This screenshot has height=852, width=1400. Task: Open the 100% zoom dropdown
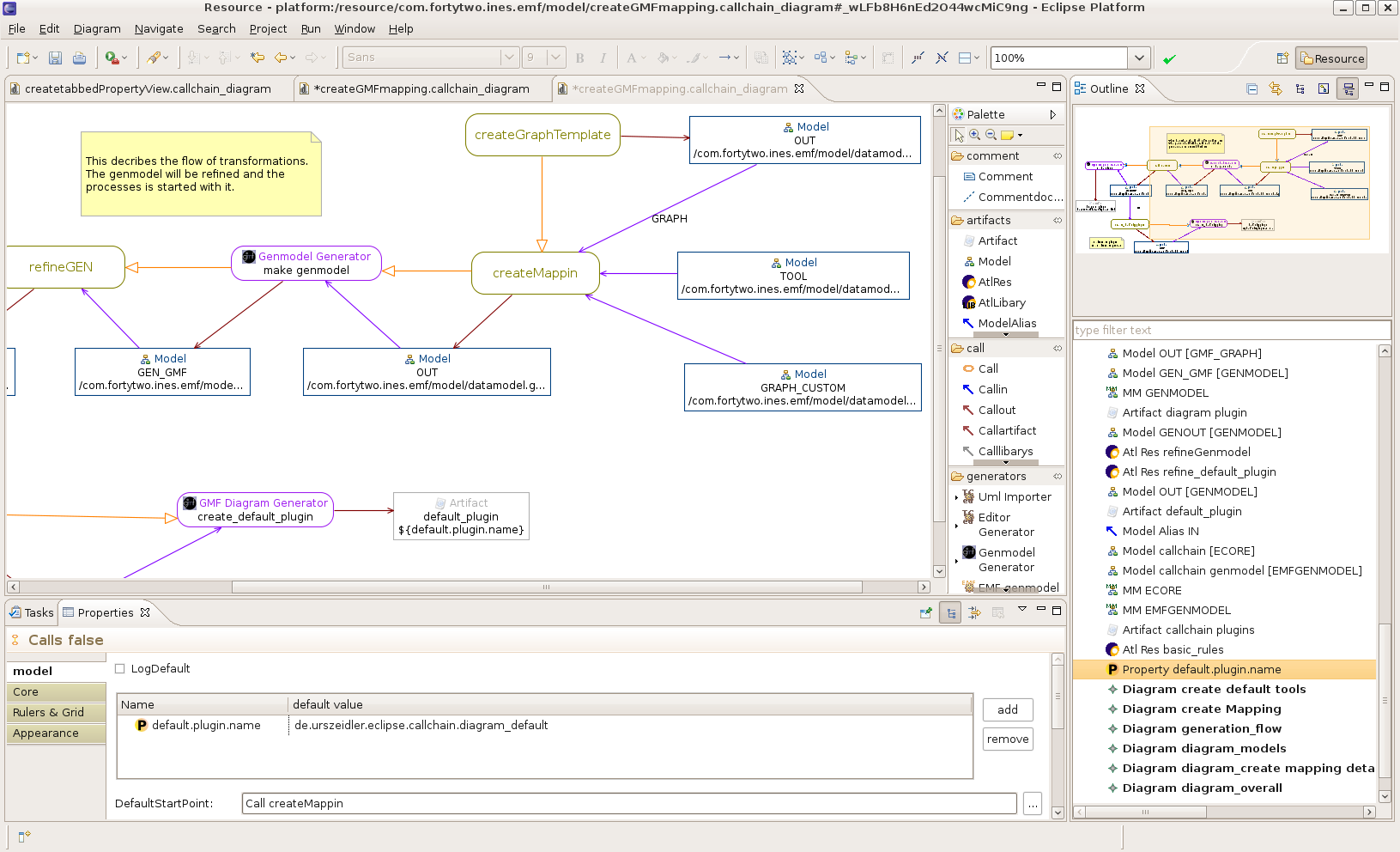1138,58
